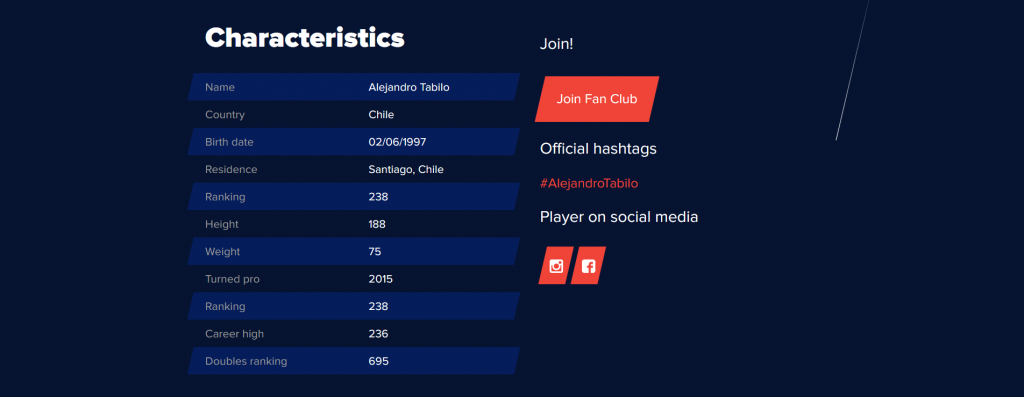The height and width of the screenshot is (397, 1024).
Task: Click the Height value 188
Action: pyautogui.click(x=377, y=225)
